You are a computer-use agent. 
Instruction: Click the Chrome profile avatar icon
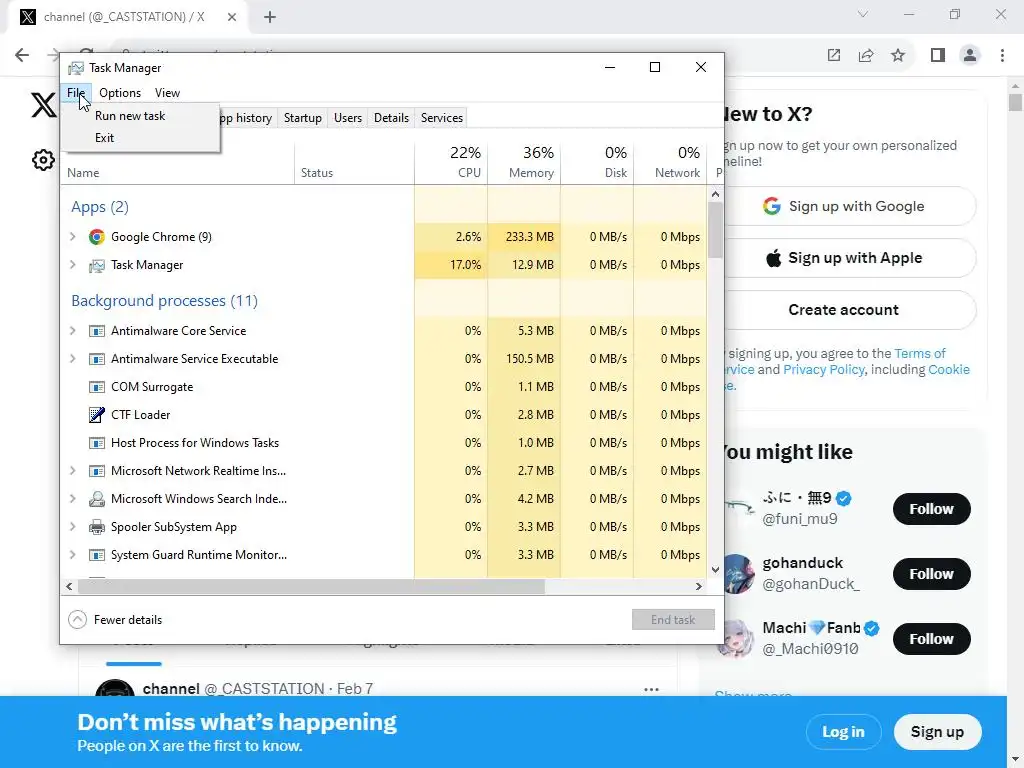coord(970,56)
